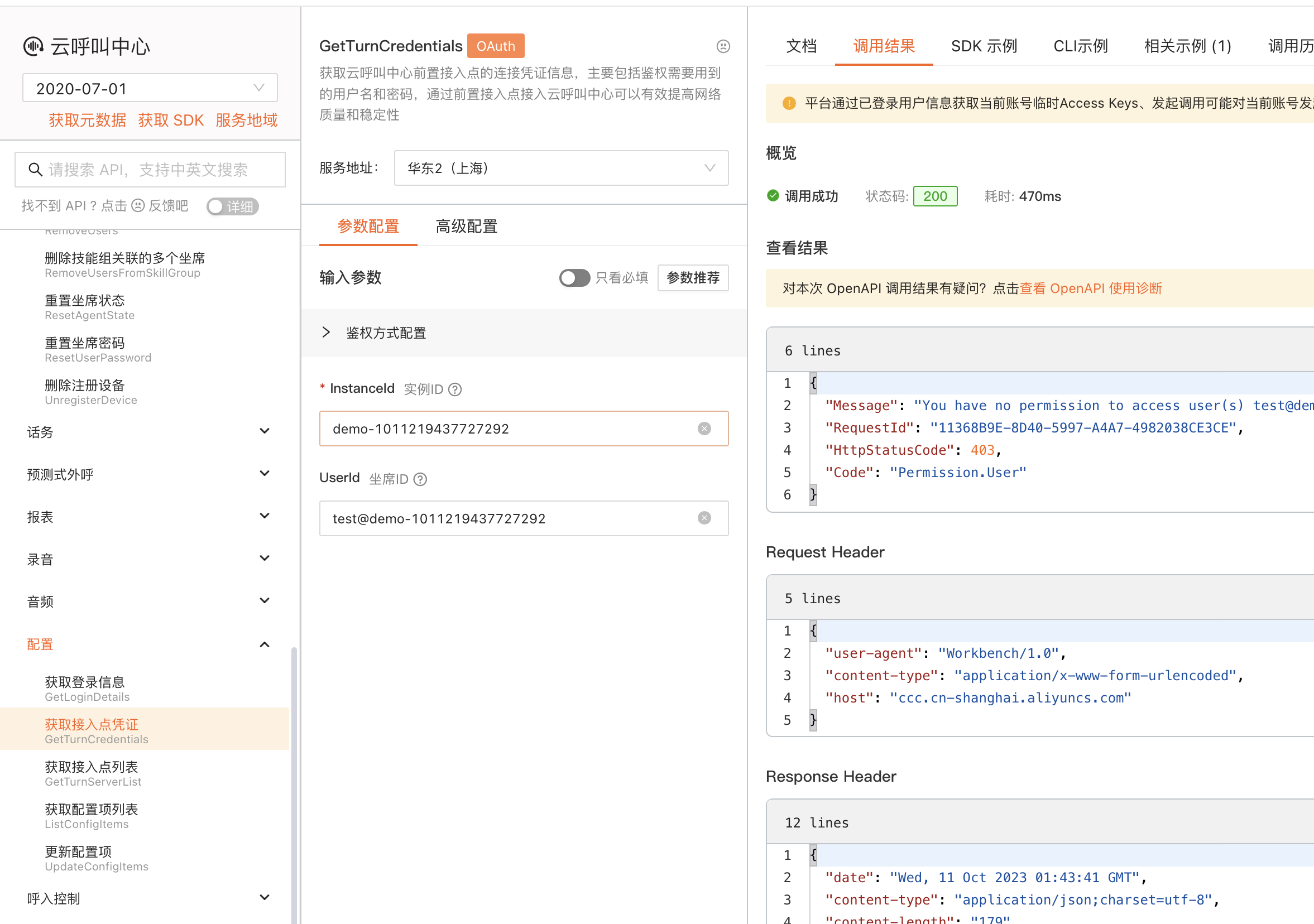Clear the UserId field with its X icon
This screenshot has width=1314, height=924.
704,518
